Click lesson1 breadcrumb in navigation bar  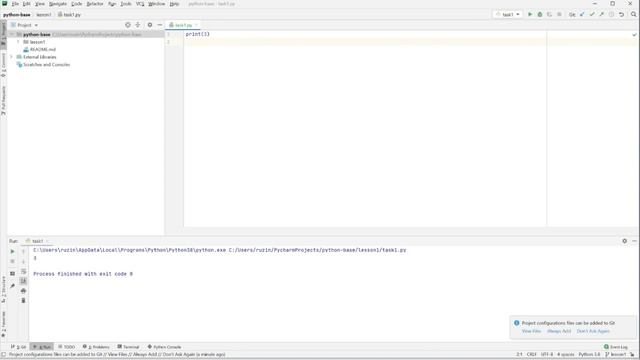[44, 15]
